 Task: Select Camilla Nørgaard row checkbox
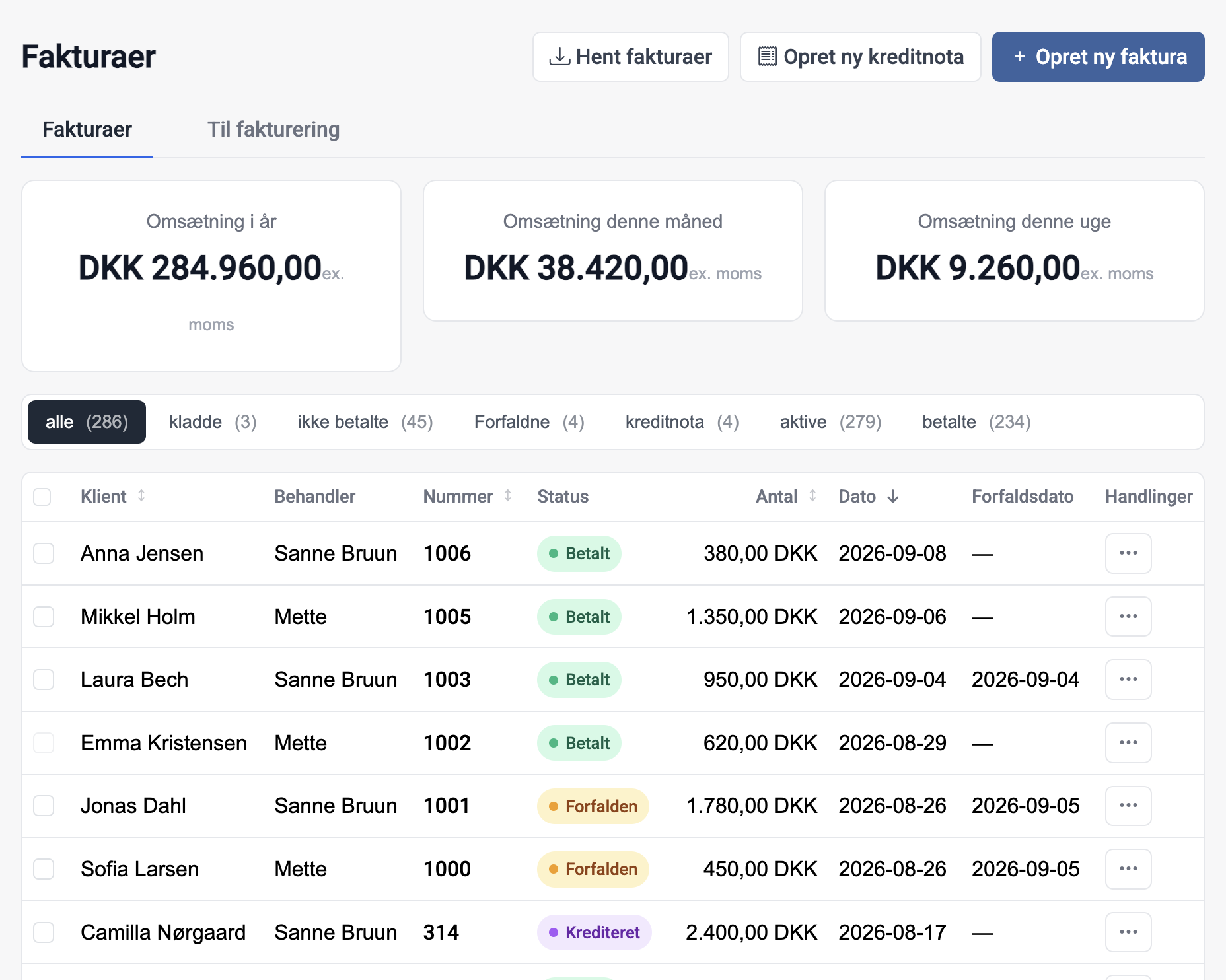click(x=44, y=932)
